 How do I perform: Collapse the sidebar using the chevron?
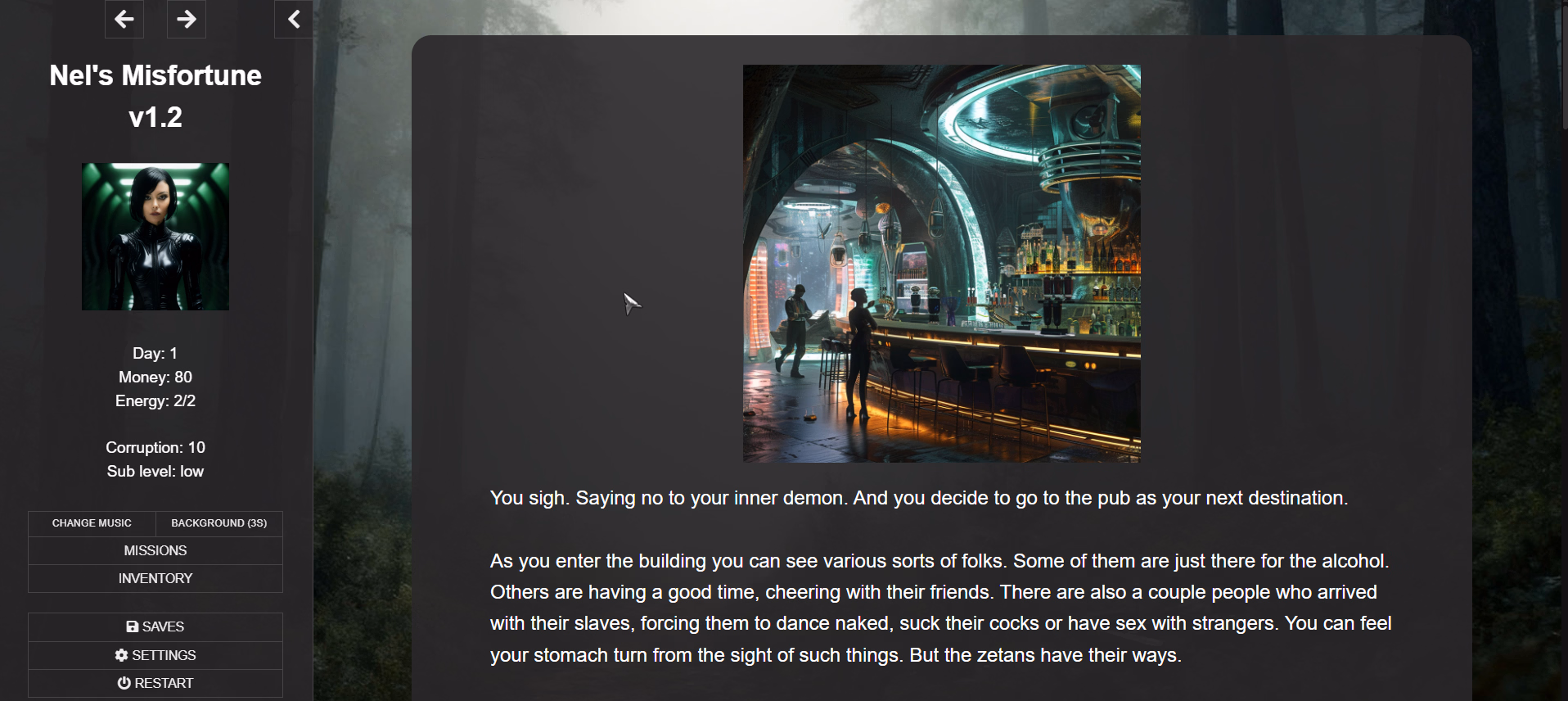point(294,19)
